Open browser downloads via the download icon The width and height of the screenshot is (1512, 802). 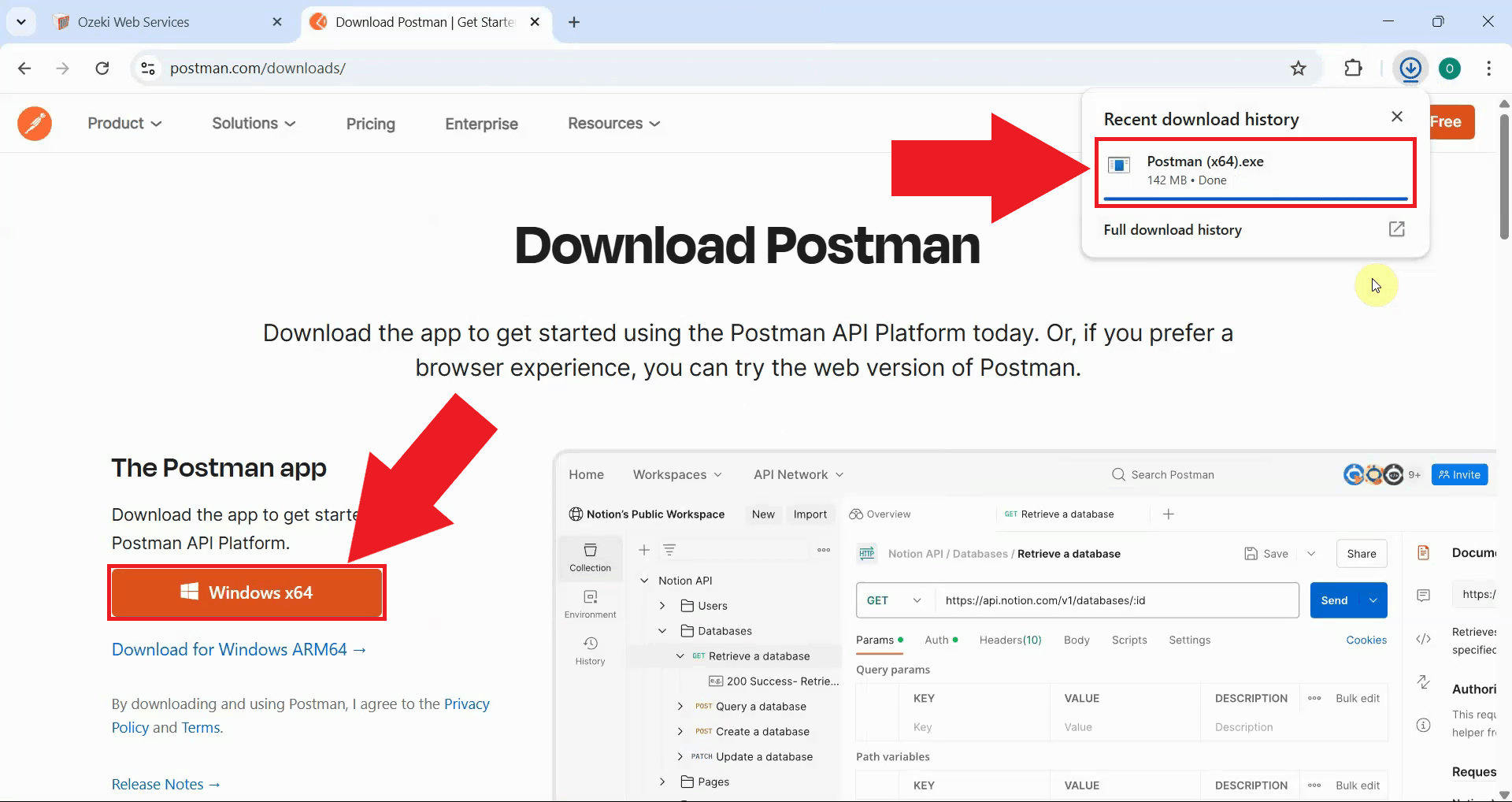click(1410, 68)
